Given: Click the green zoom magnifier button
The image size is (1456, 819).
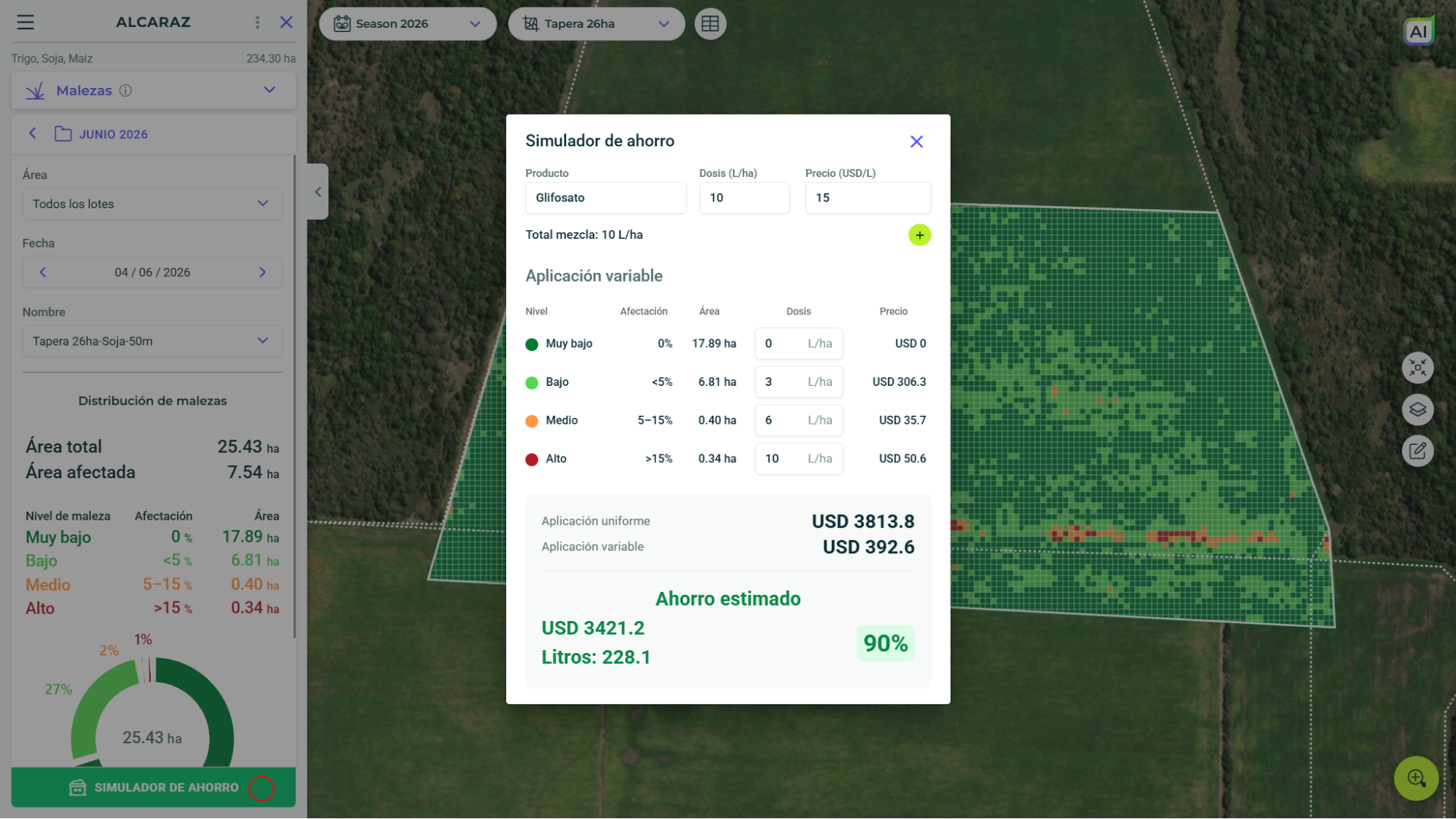Looking at the screenshot, I should (x=1416, y=778).
